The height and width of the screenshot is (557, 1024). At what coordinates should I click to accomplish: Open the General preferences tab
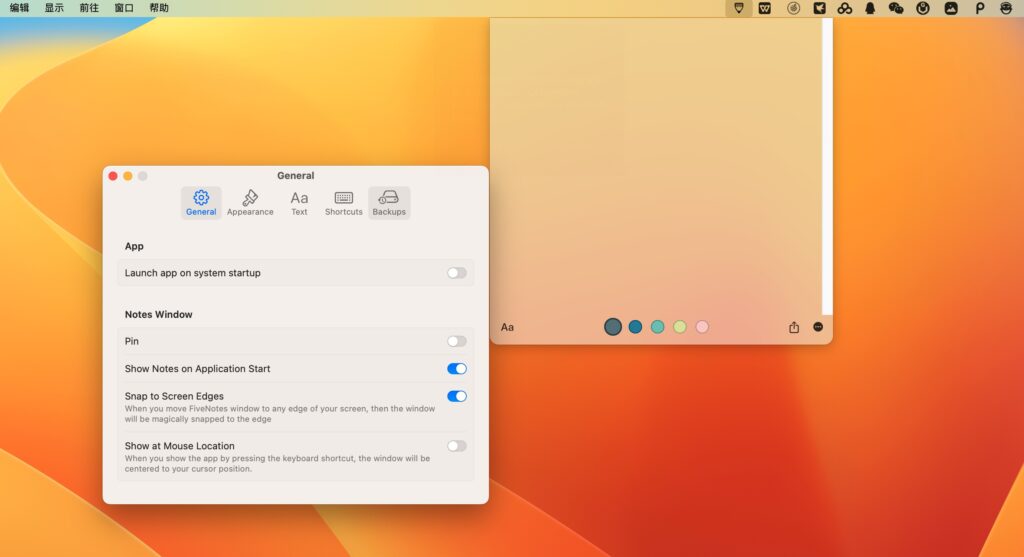[201, 202]
